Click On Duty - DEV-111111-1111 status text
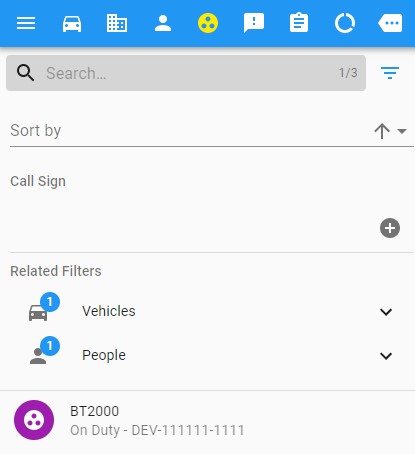415x454 pixels. (x=157, y=430)
